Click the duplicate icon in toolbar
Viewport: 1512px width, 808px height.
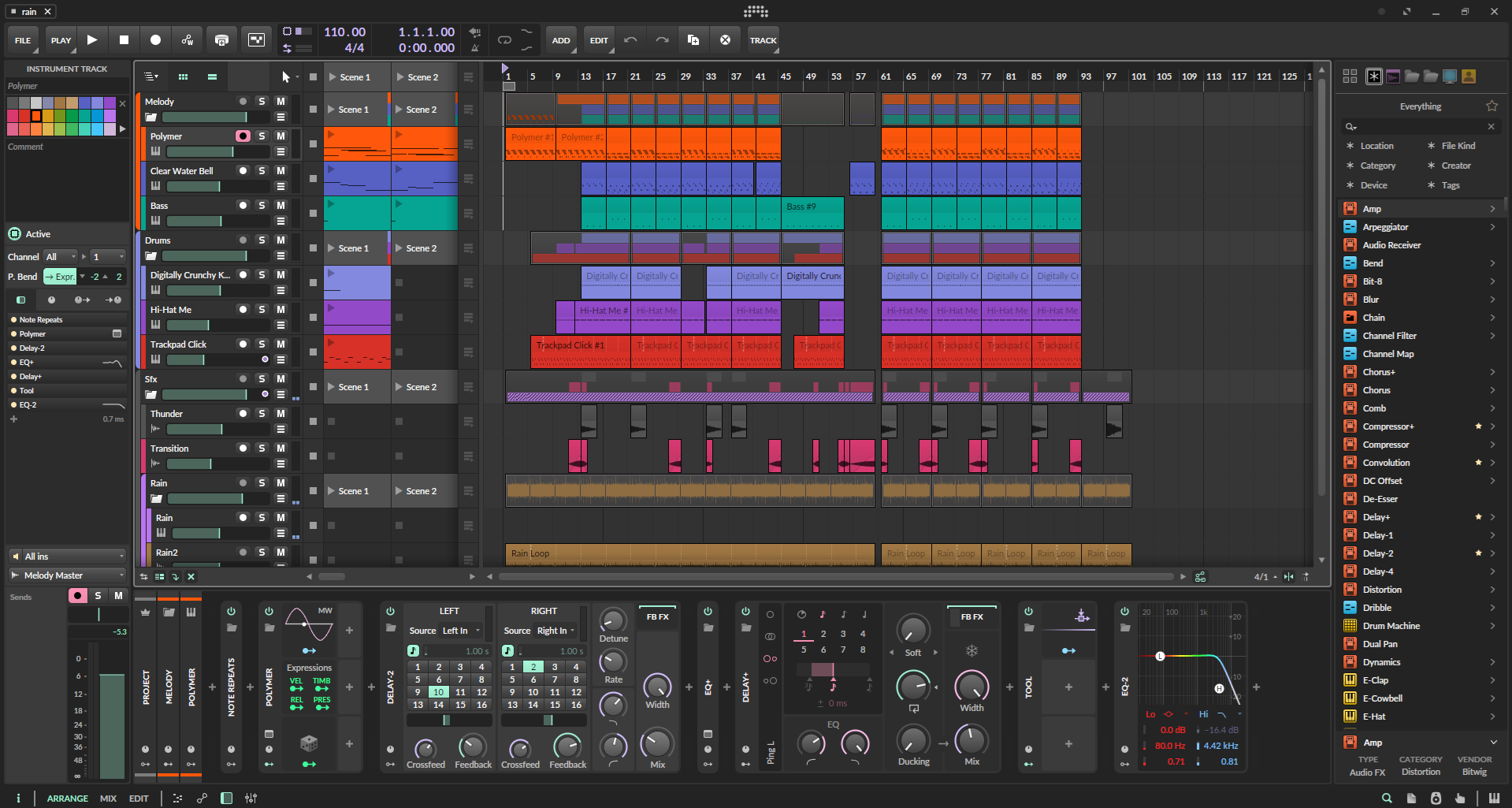tap(693, 39)
